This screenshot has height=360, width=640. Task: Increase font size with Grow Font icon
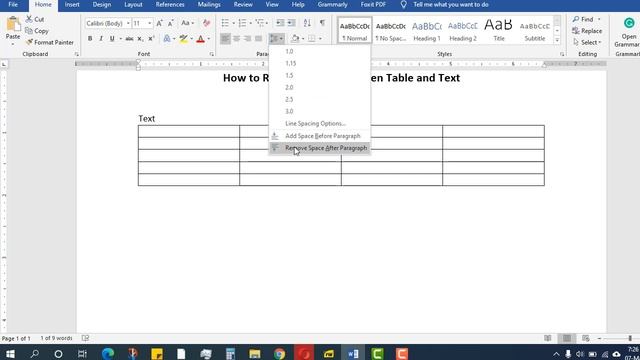pos(159,23)
